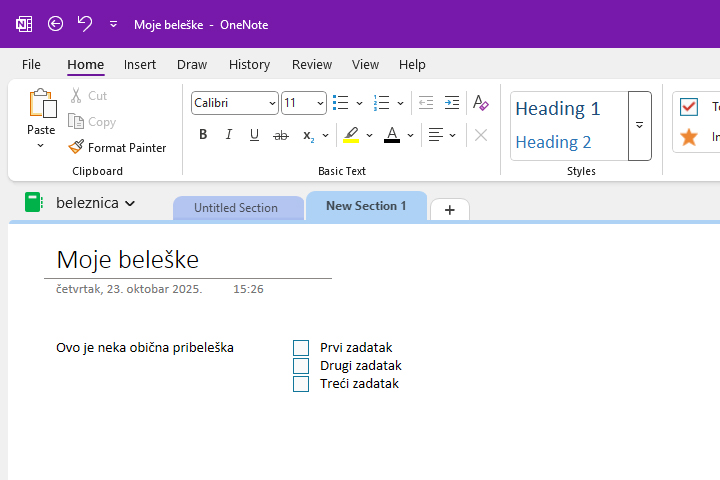Open the Insert ribbon tab
Screen dimensions: 720x480
point(140,64)
